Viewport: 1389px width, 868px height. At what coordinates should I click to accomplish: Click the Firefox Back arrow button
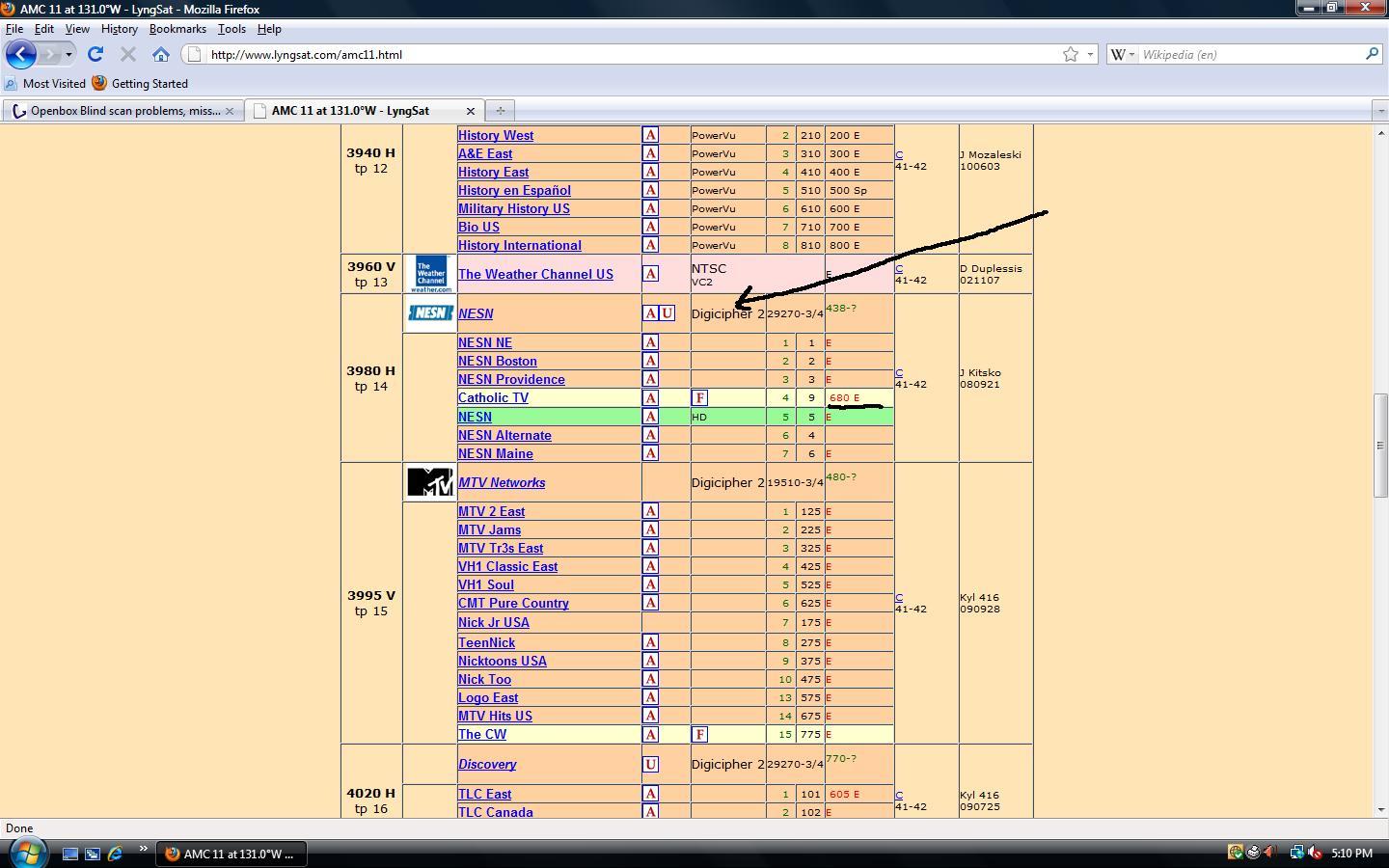pyautogui.click(x=20, y=55)
